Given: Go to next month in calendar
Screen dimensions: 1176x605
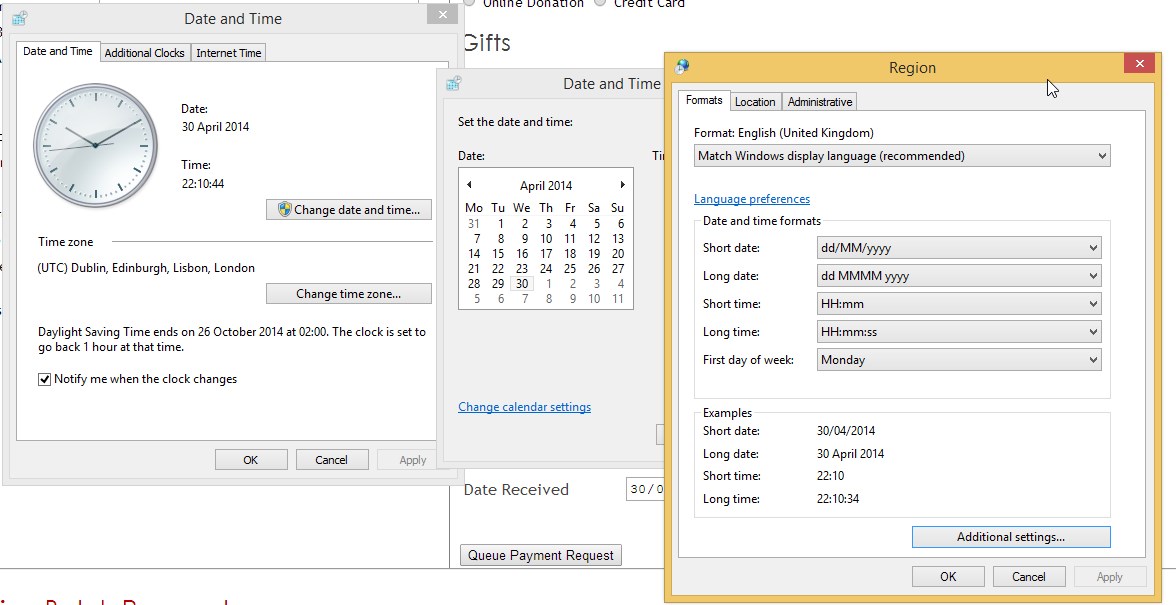Looking at the screenshot, I should tap(622, 184).
